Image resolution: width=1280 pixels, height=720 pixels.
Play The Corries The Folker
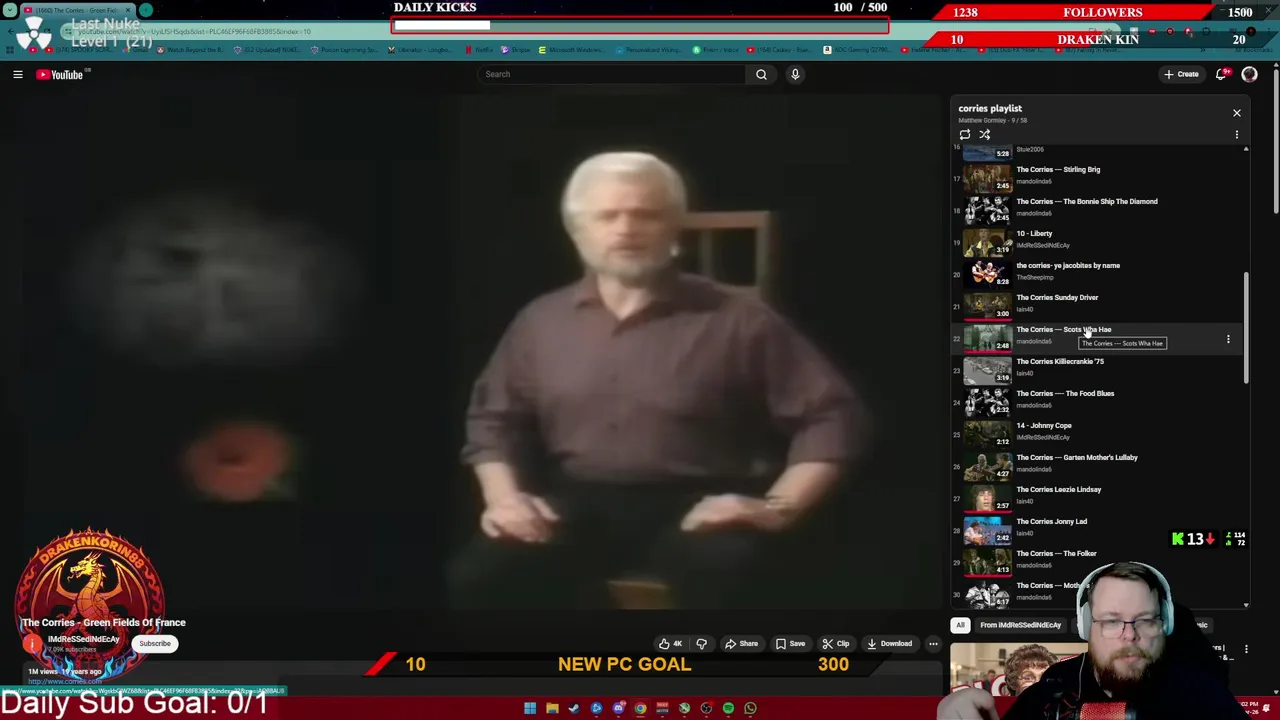coord(1056,553)
